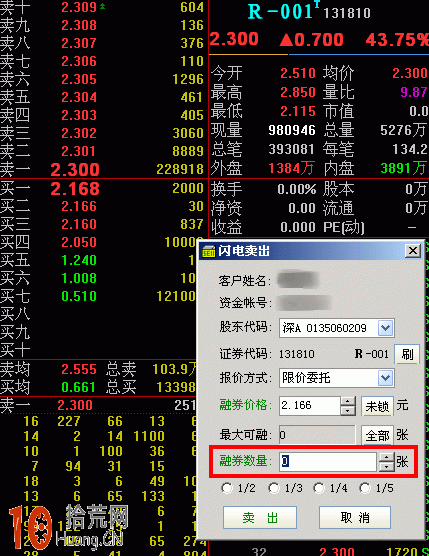
Task: Click the 刷 refresh button
Action: [x=407, y=354]
